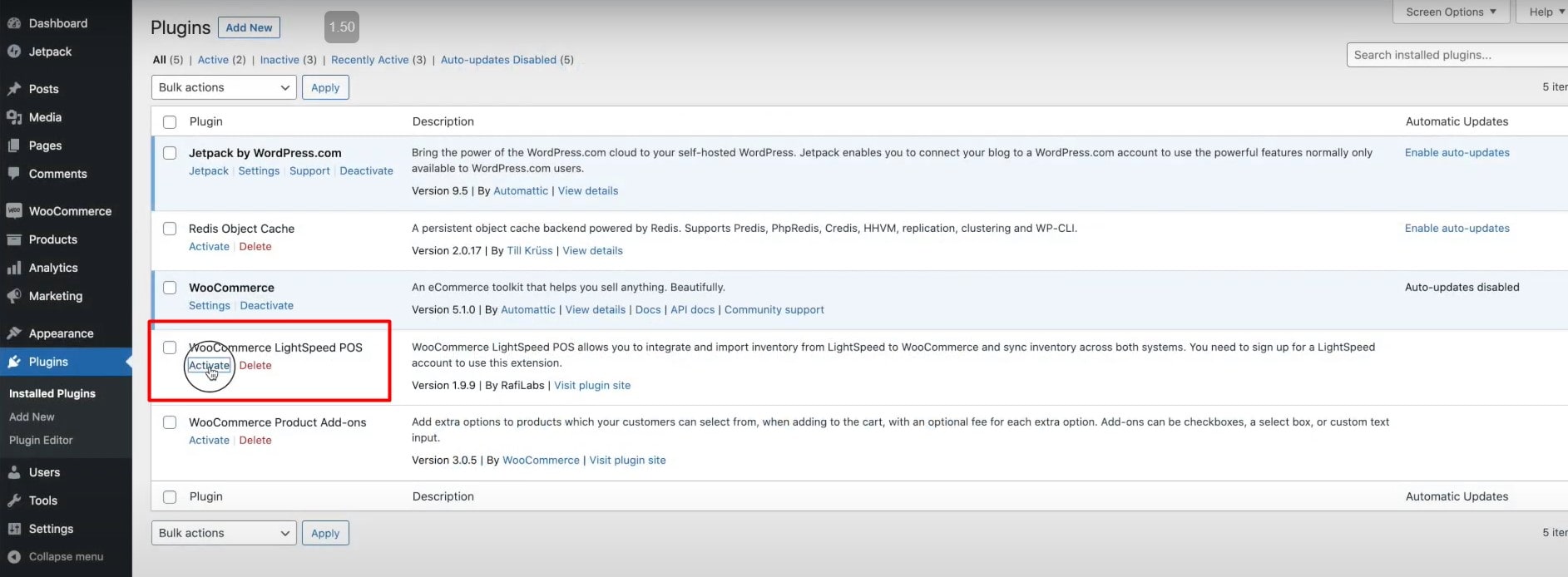Viewport: 1568px width, 577px height.
Task: Visit plugin site for LightSpeed POS
Action: pos(592,386)
